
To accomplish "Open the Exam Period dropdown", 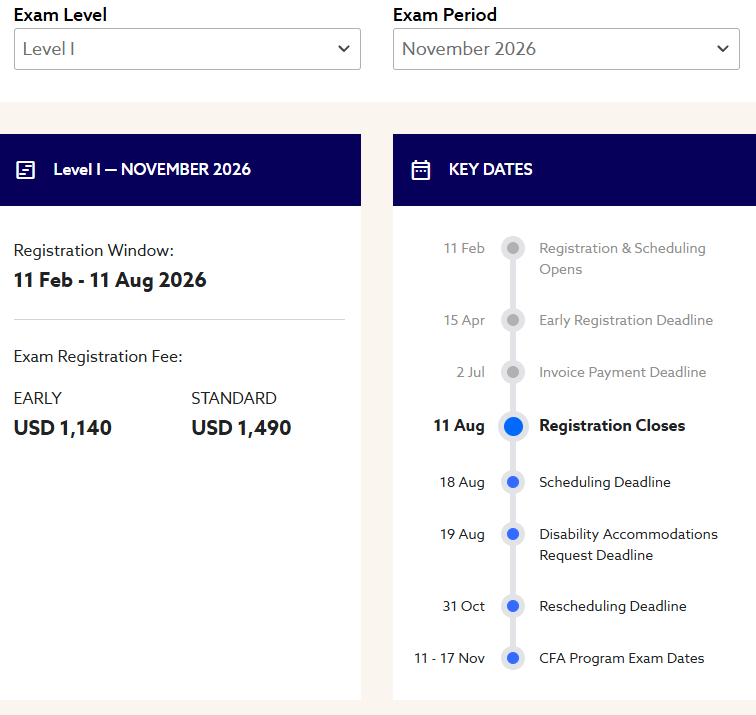I will 566,49.
